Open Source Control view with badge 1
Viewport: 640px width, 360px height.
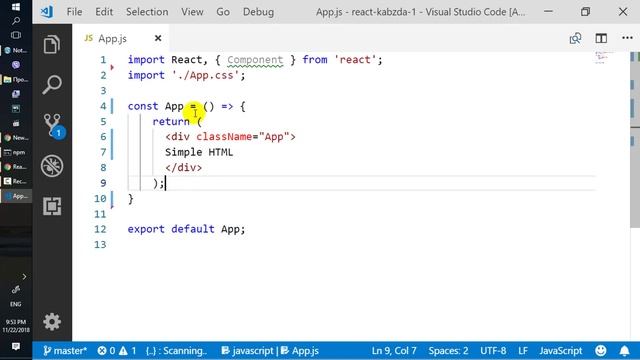point(53,126)
